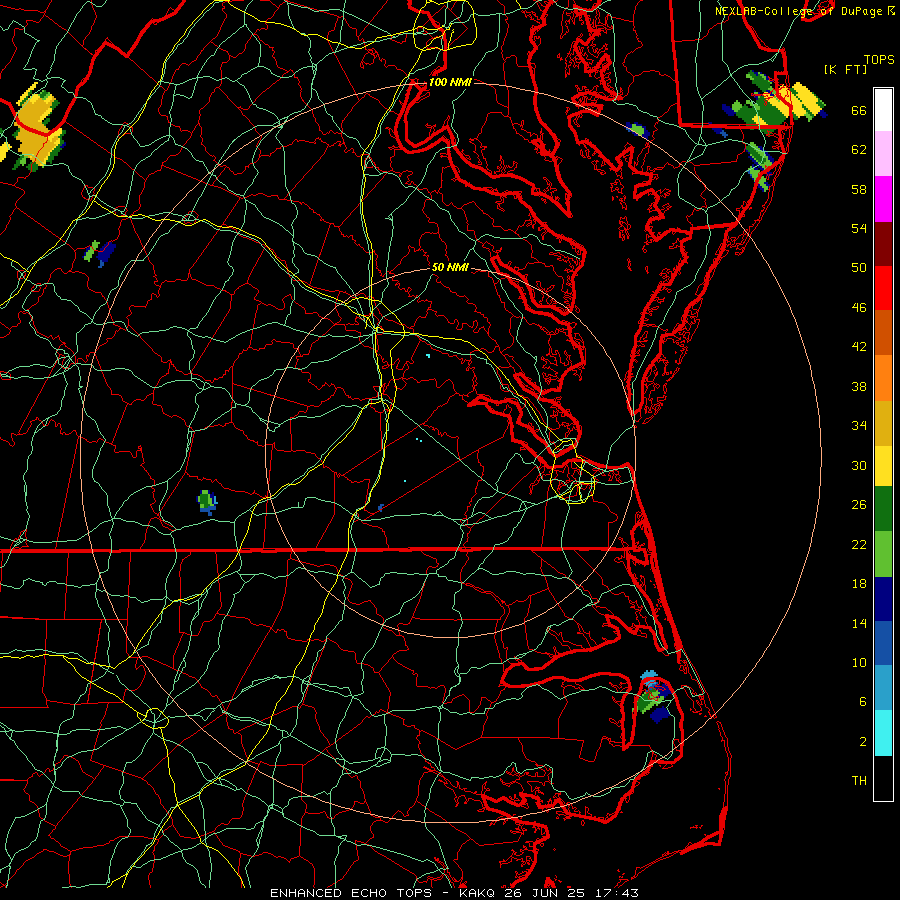Click the '[K FT]' units label
Screen dimensions: 900x900
[845, 70]
